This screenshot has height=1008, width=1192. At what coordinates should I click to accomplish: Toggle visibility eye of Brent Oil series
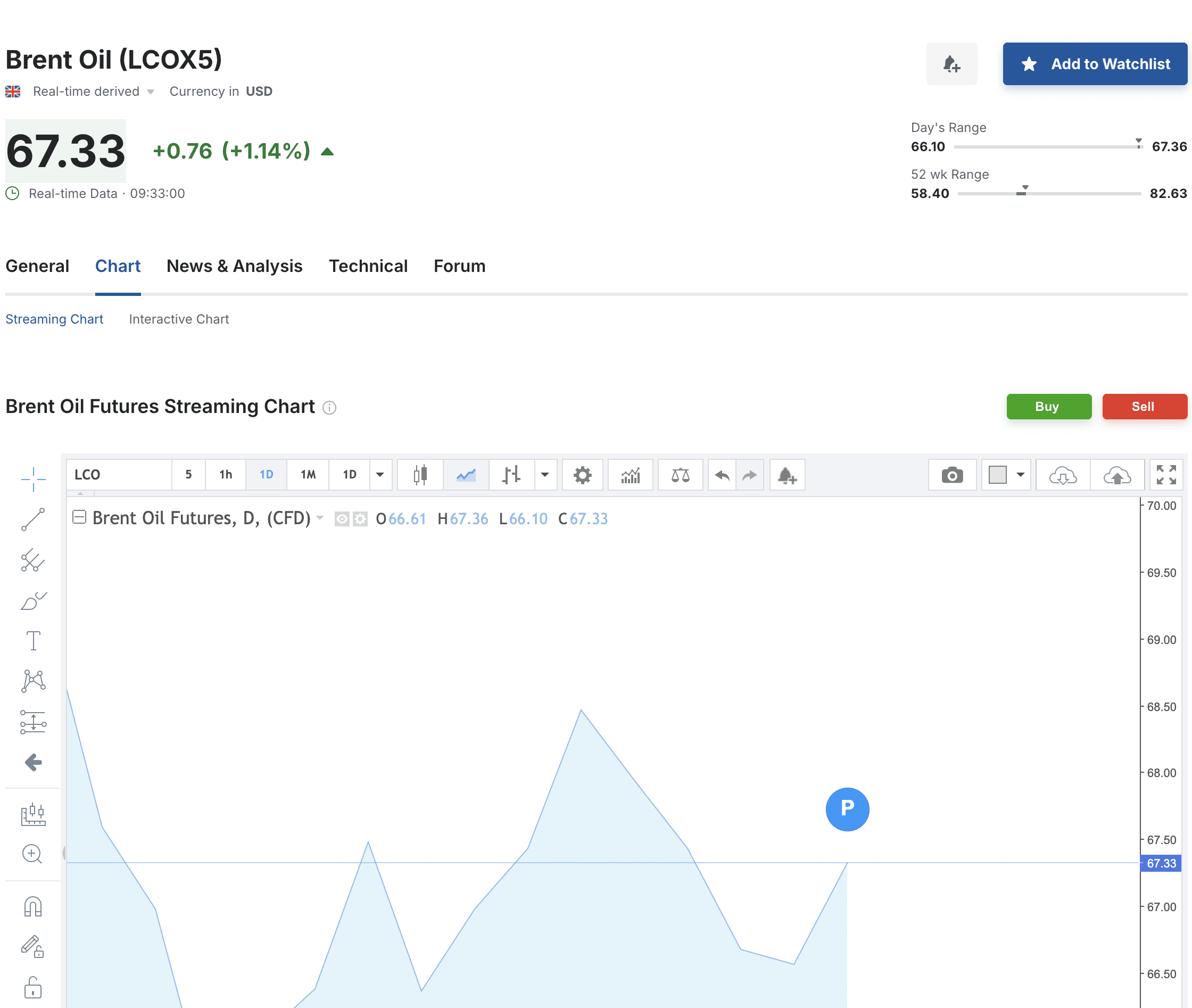[x=342, y=519]
